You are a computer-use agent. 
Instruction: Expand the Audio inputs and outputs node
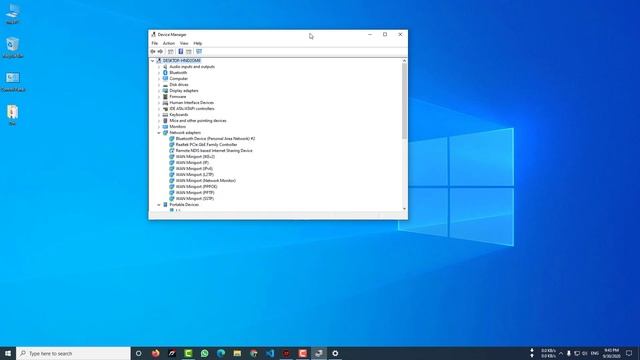pos(159,67)
